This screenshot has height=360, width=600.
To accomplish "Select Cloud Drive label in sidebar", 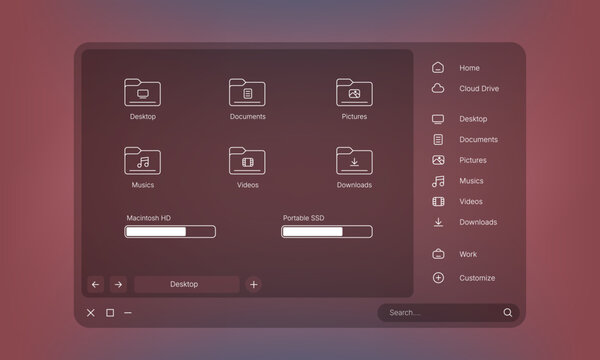I will point(479,89).
